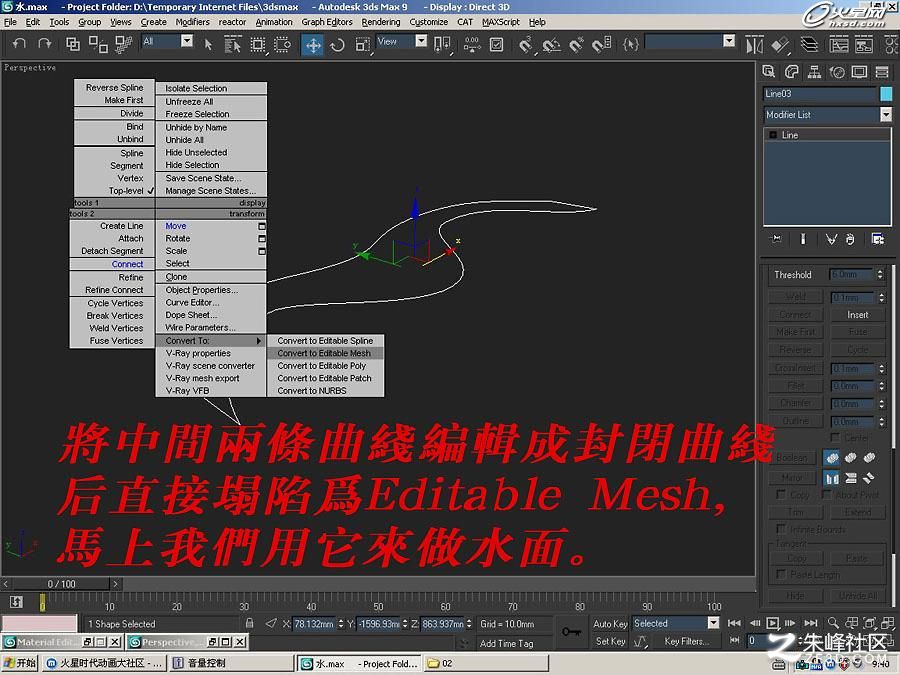Activate the Unlink Selection tool
This screenshot has width=900, height=675.
(98, 44)
